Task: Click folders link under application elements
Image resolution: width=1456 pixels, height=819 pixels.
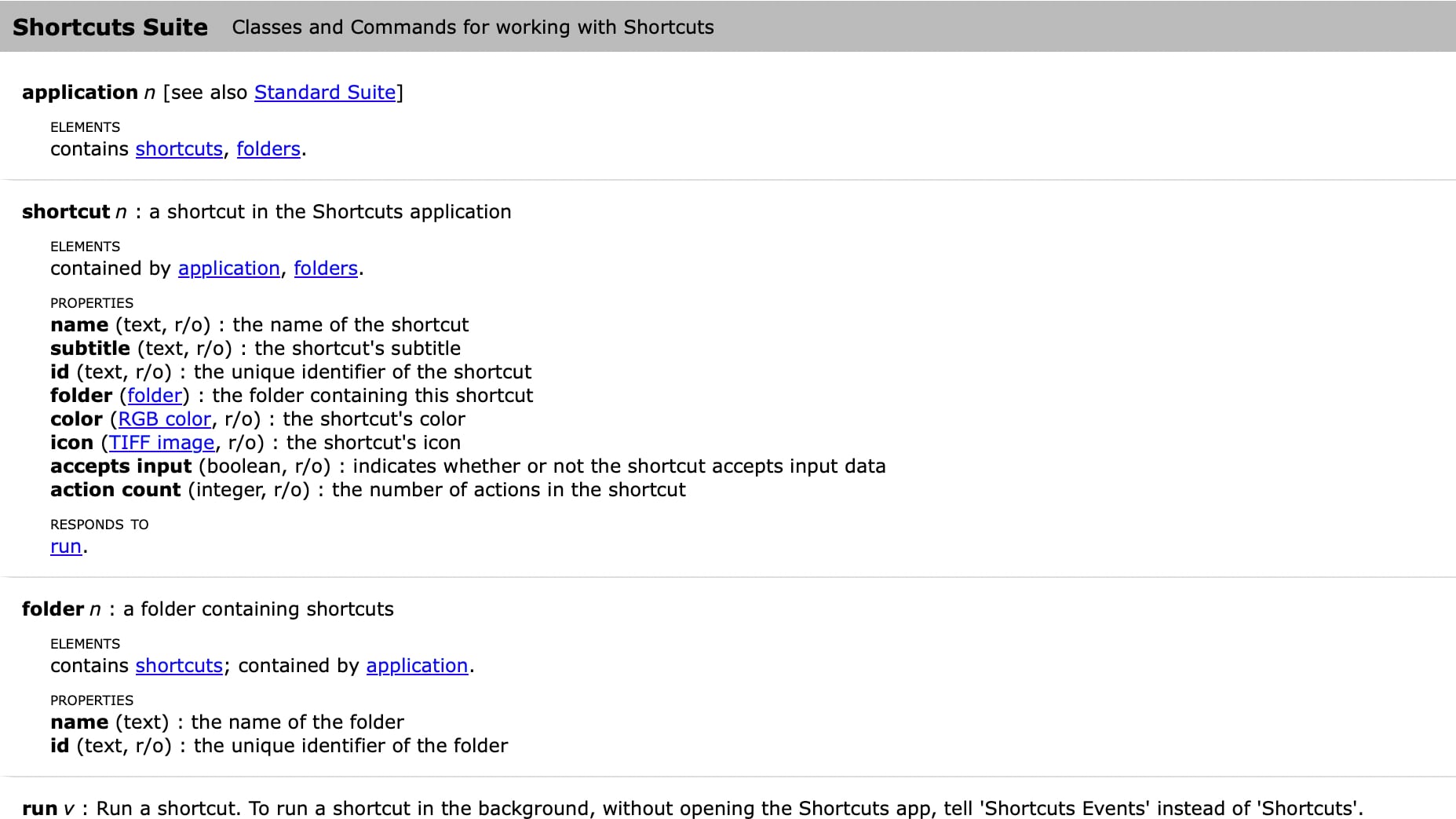Action: [268, 149]
